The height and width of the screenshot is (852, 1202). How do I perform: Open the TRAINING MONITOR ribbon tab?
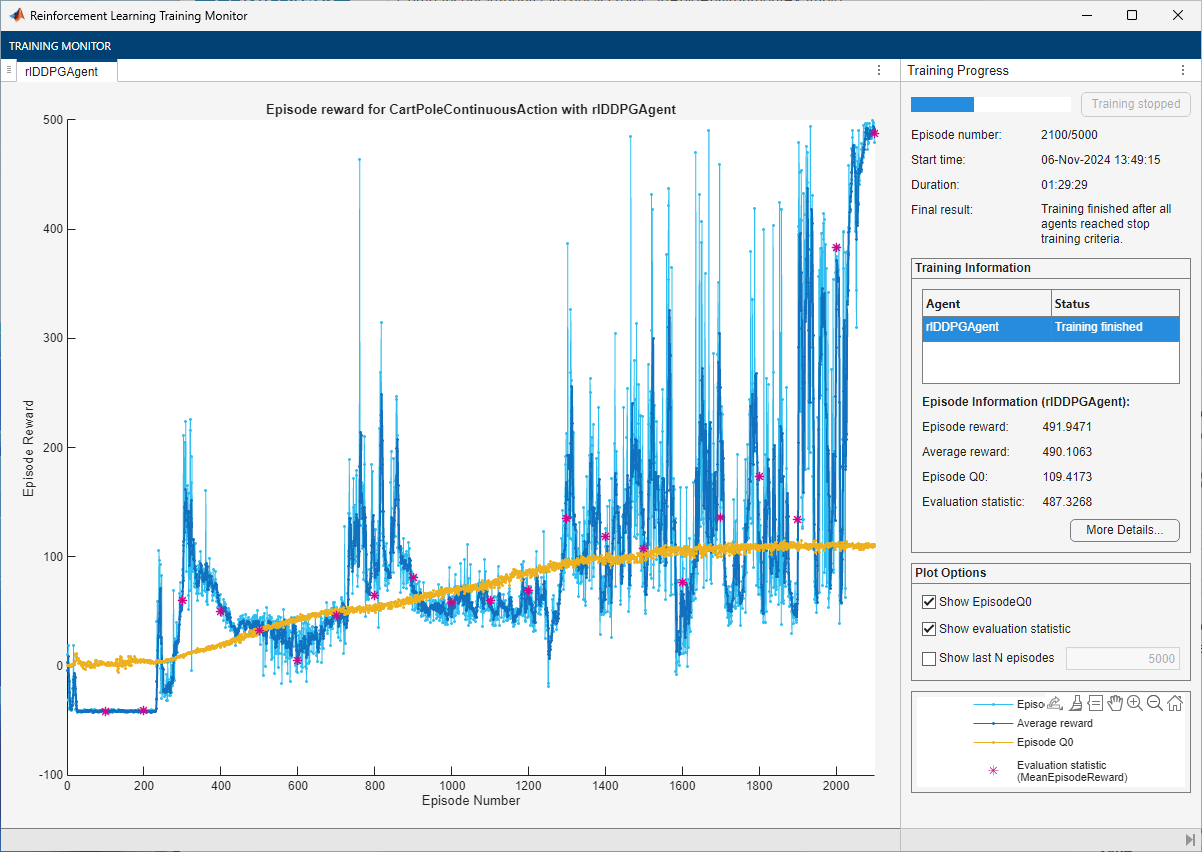tap(60, 46)
